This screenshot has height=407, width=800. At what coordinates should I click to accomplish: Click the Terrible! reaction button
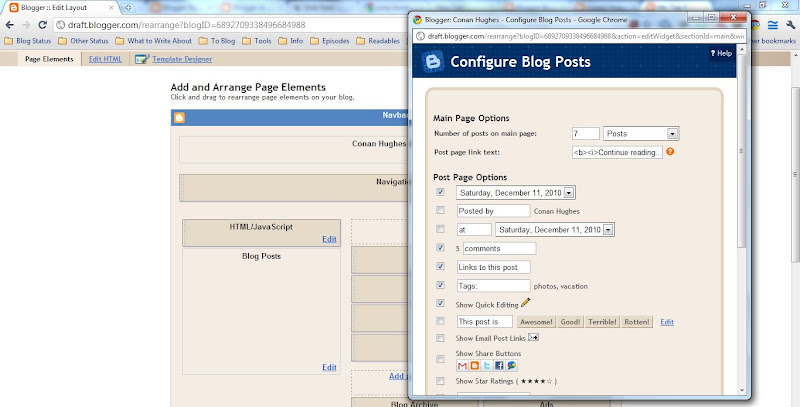point(602,322)
